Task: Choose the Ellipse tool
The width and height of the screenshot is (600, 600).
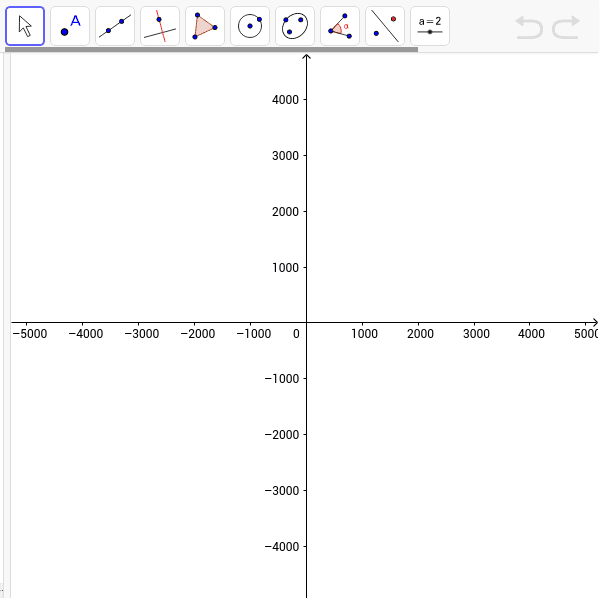Action: (x=295, y=26)
